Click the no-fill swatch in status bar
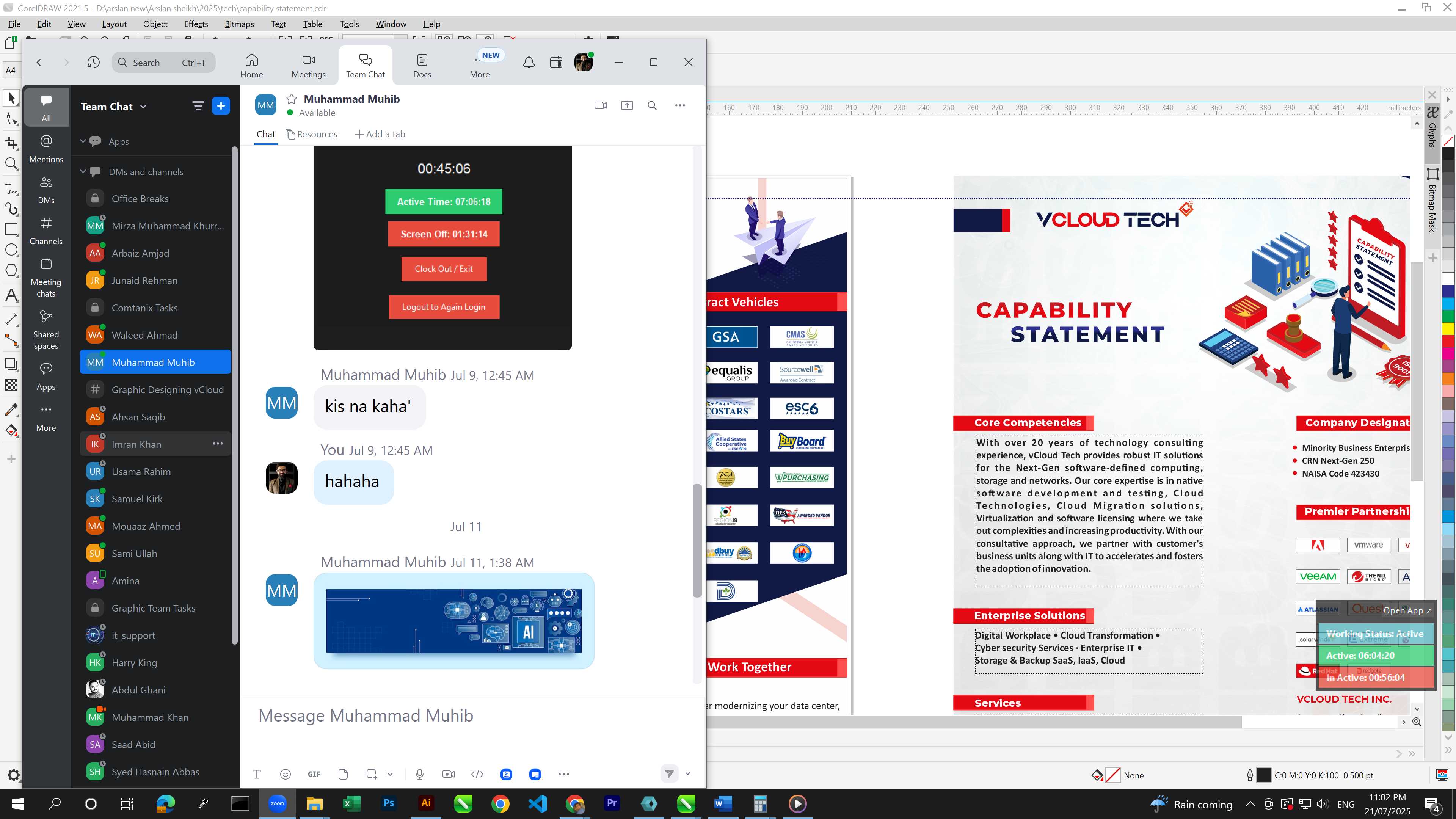The height and width of the screenshot is (819, 1456). tap(1113, 775)
